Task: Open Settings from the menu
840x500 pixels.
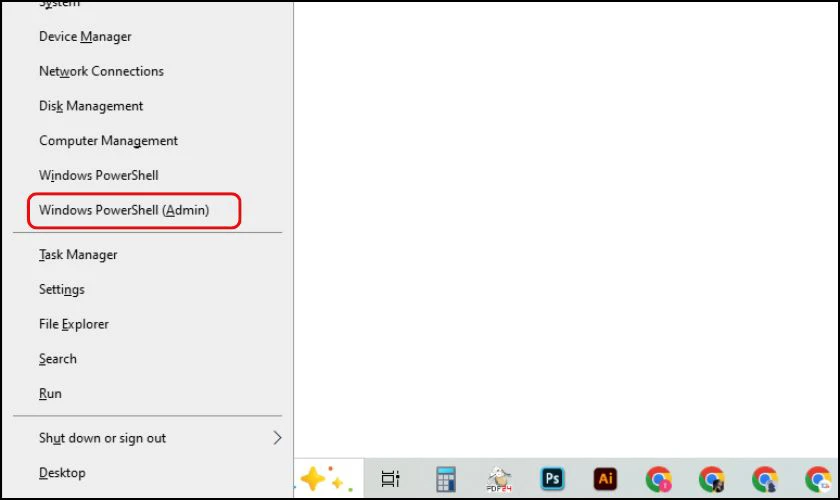Action: point(62,289)
